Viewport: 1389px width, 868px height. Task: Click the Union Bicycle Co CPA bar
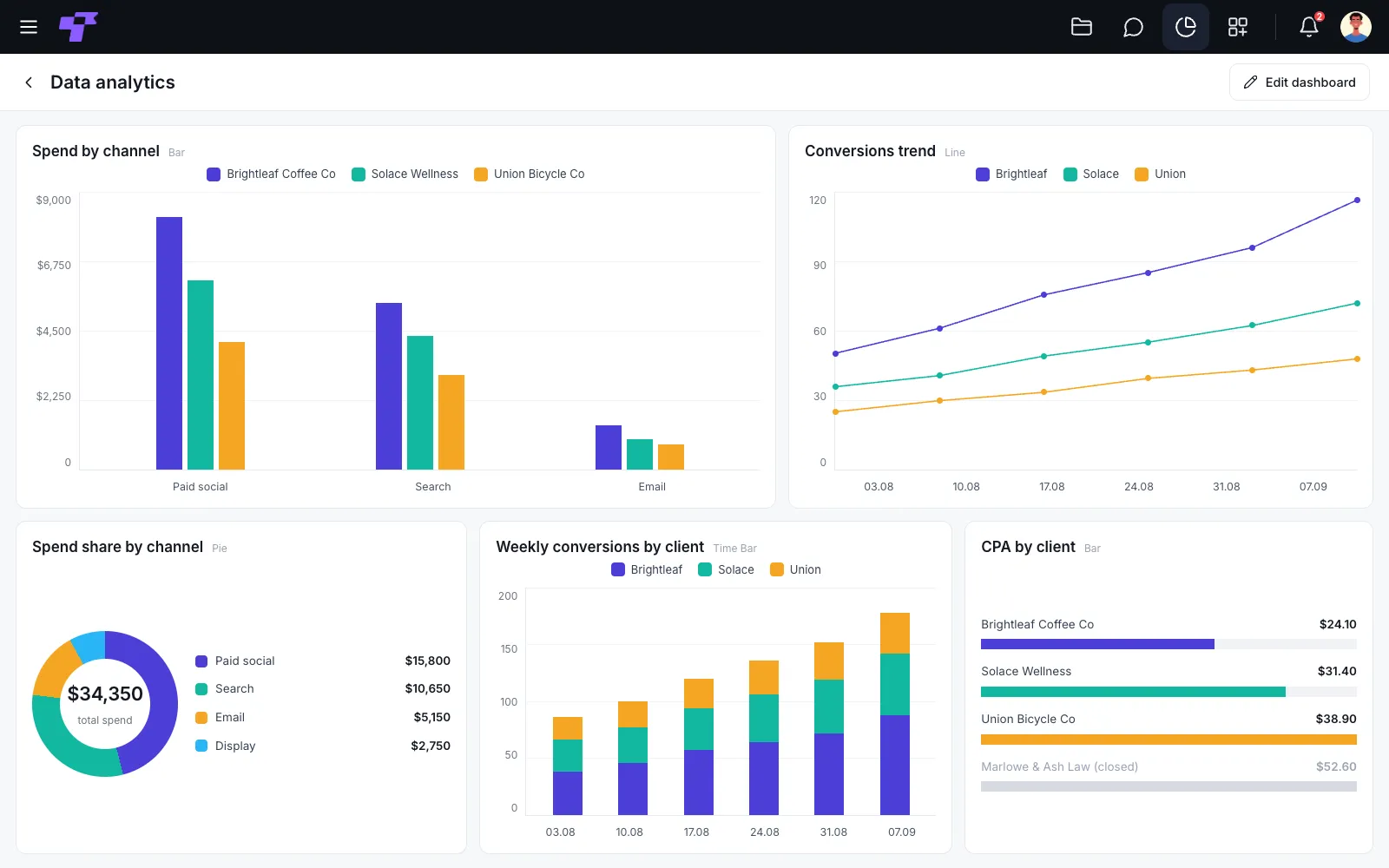1168,740
